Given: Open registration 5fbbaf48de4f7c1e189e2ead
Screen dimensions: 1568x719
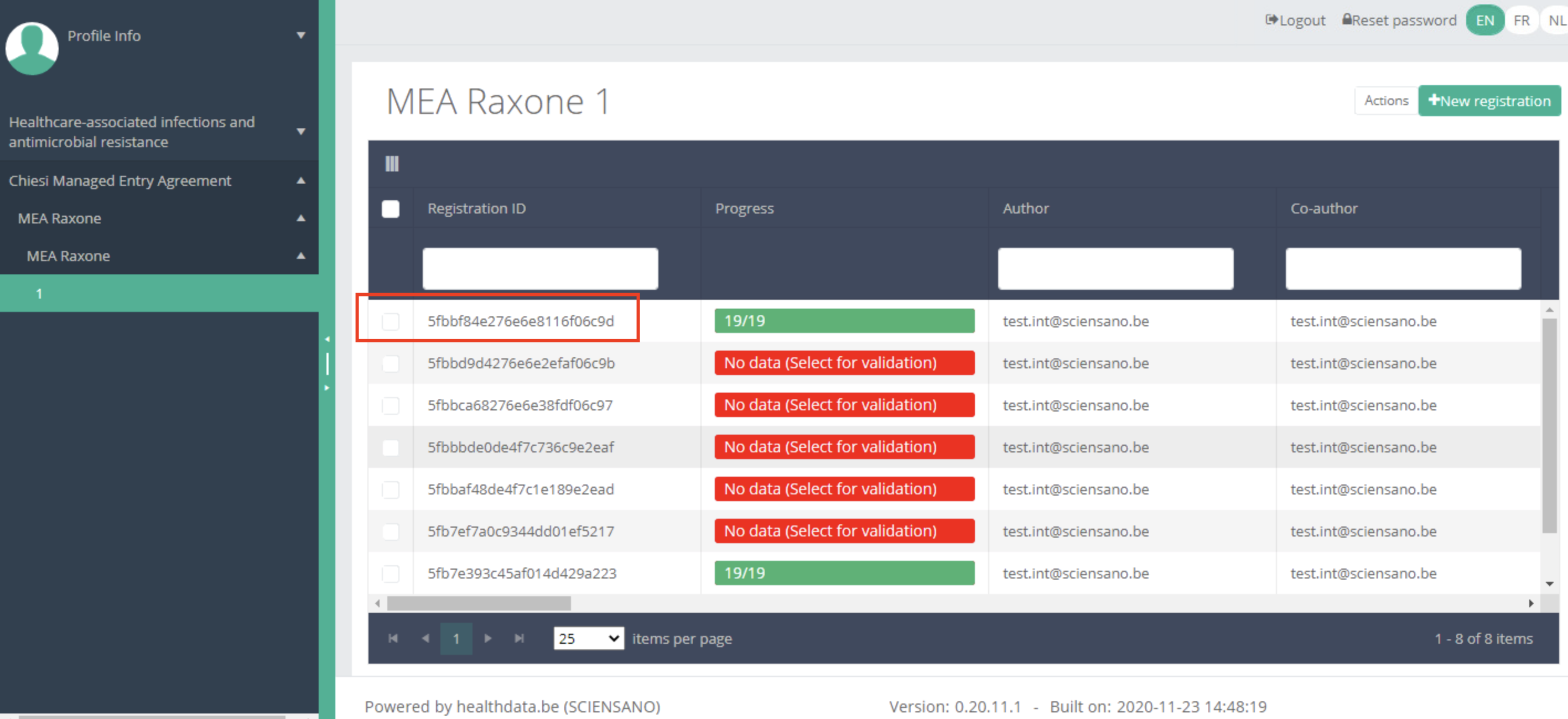Looking at the screenshot, I should click(x=521, y=489).
